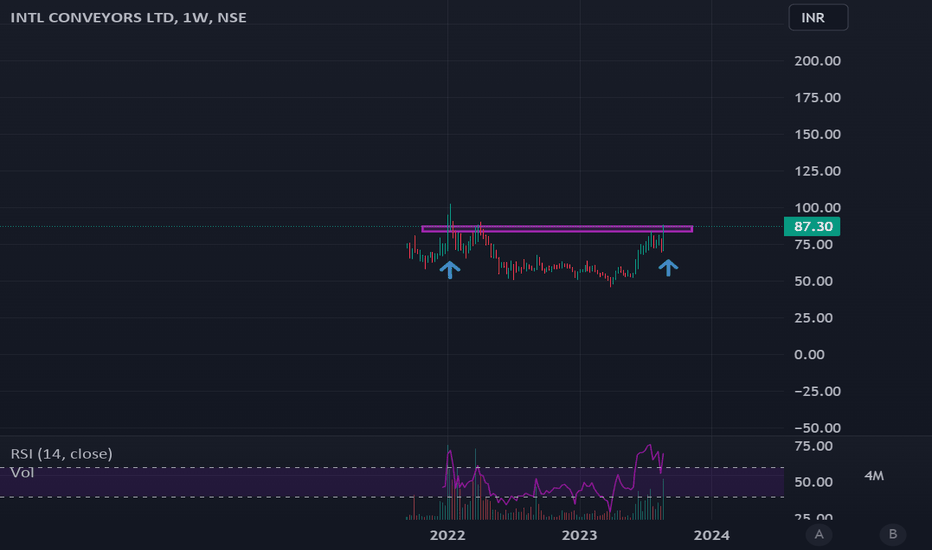Click the 150.00 price axis label
932x550 pixels.
coord(817,134)
